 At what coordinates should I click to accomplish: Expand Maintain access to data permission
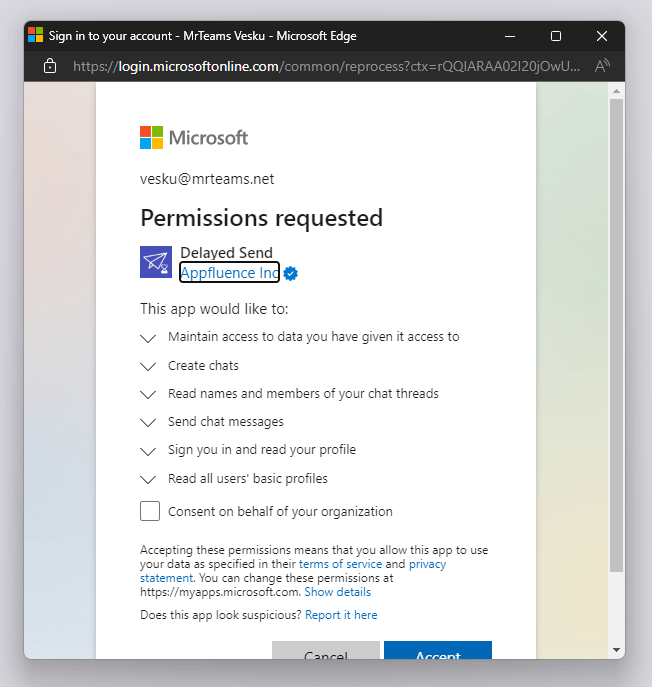click(x=150, y=338)
